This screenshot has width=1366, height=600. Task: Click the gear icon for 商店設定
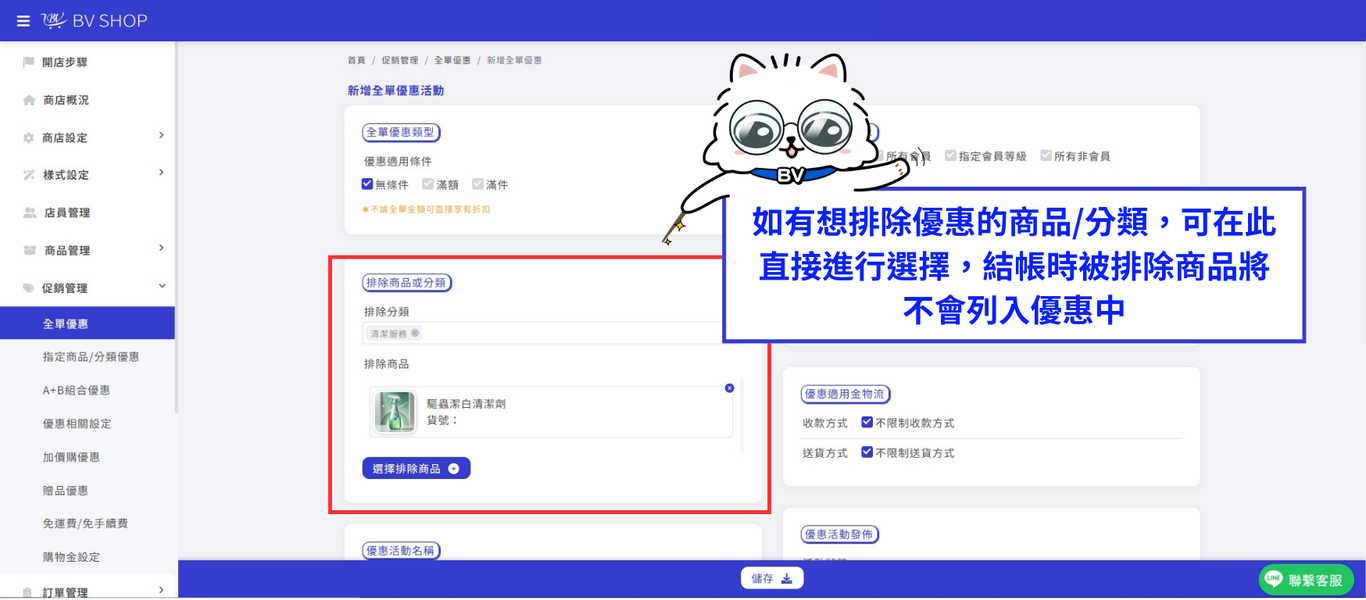pyautogui.click(x=28, y=138)
